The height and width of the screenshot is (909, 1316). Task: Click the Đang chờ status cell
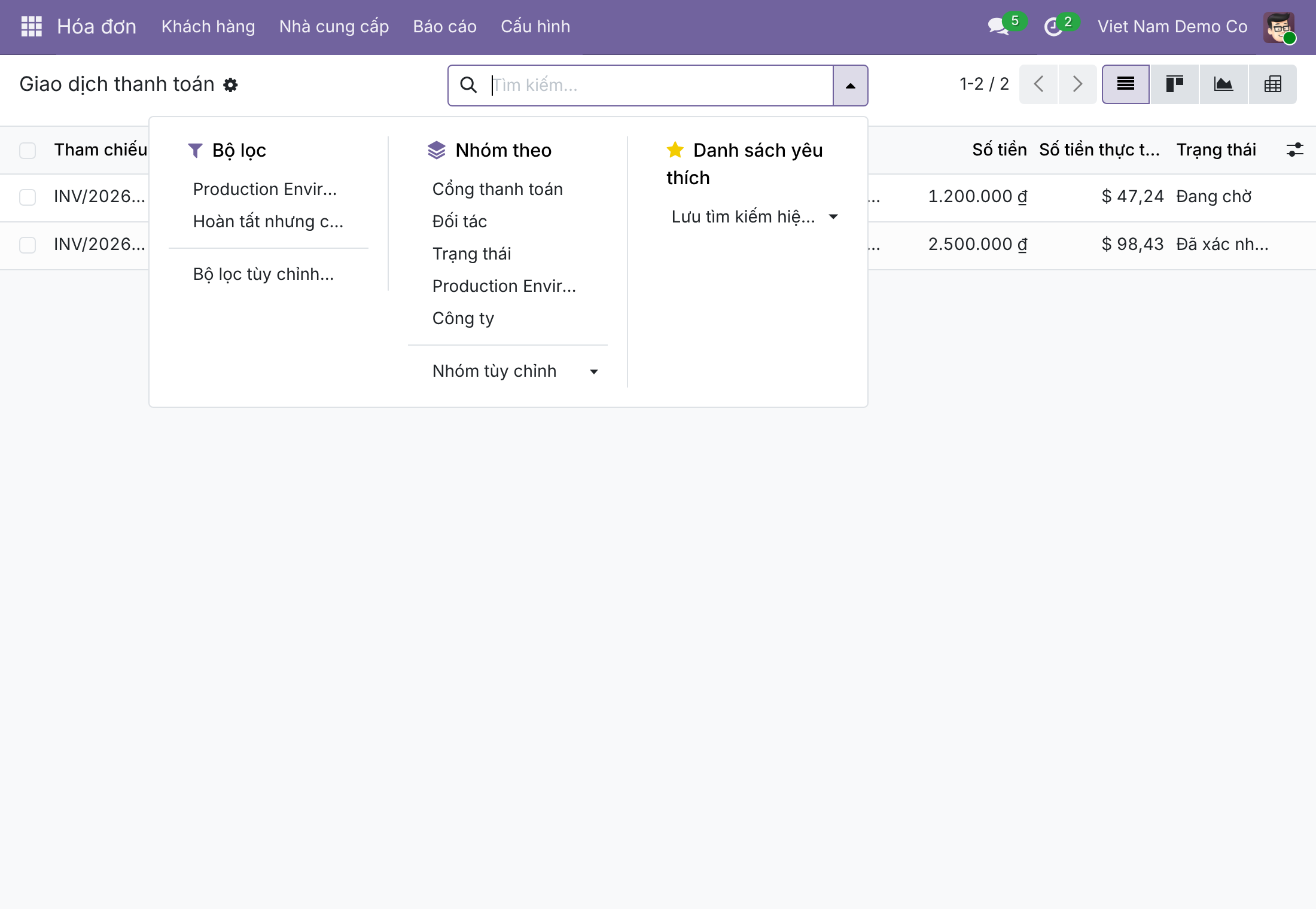pos(1214,197)
